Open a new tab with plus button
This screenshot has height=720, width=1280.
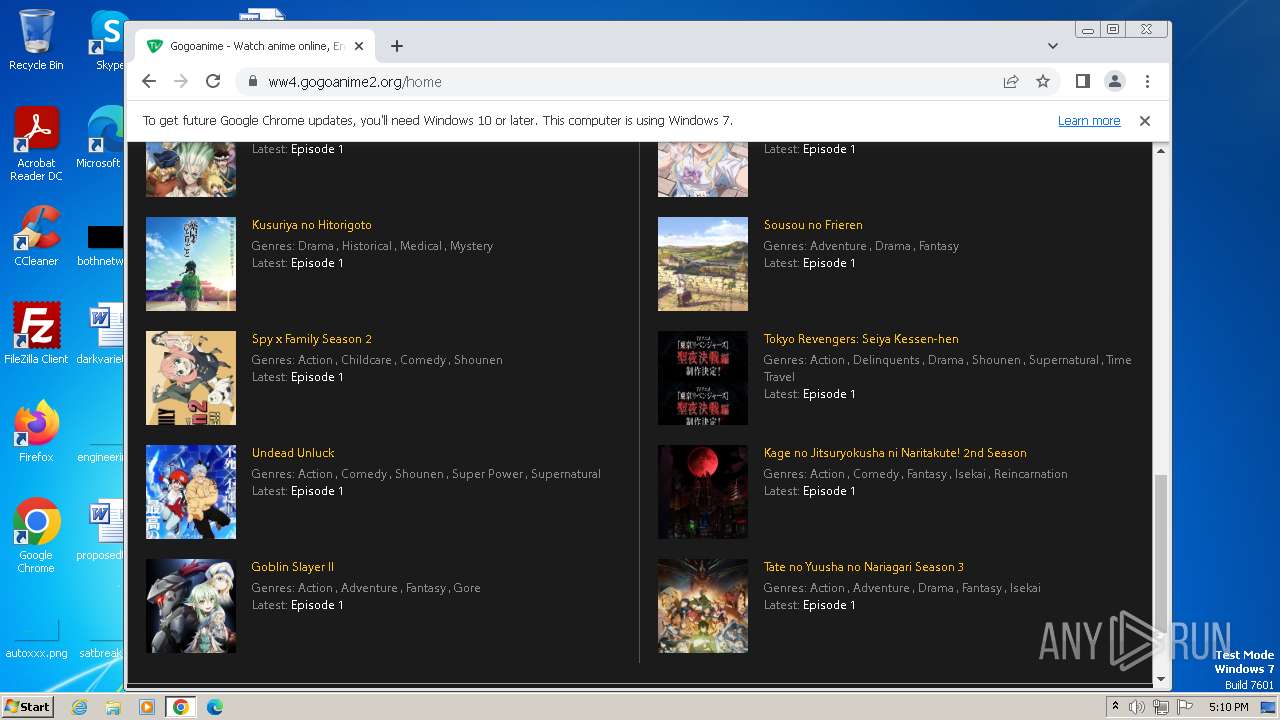tap(397, 46)
